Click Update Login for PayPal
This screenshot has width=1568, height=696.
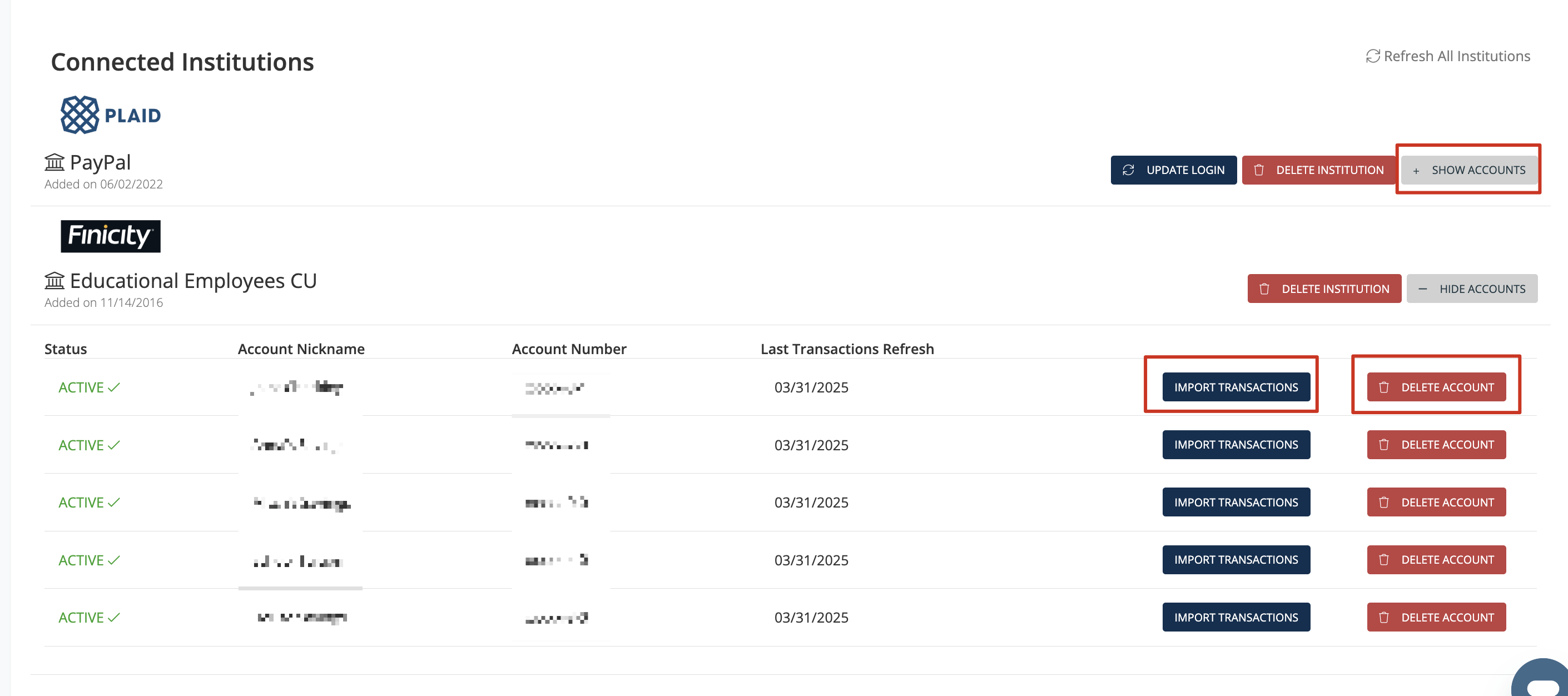[1173, 170]
